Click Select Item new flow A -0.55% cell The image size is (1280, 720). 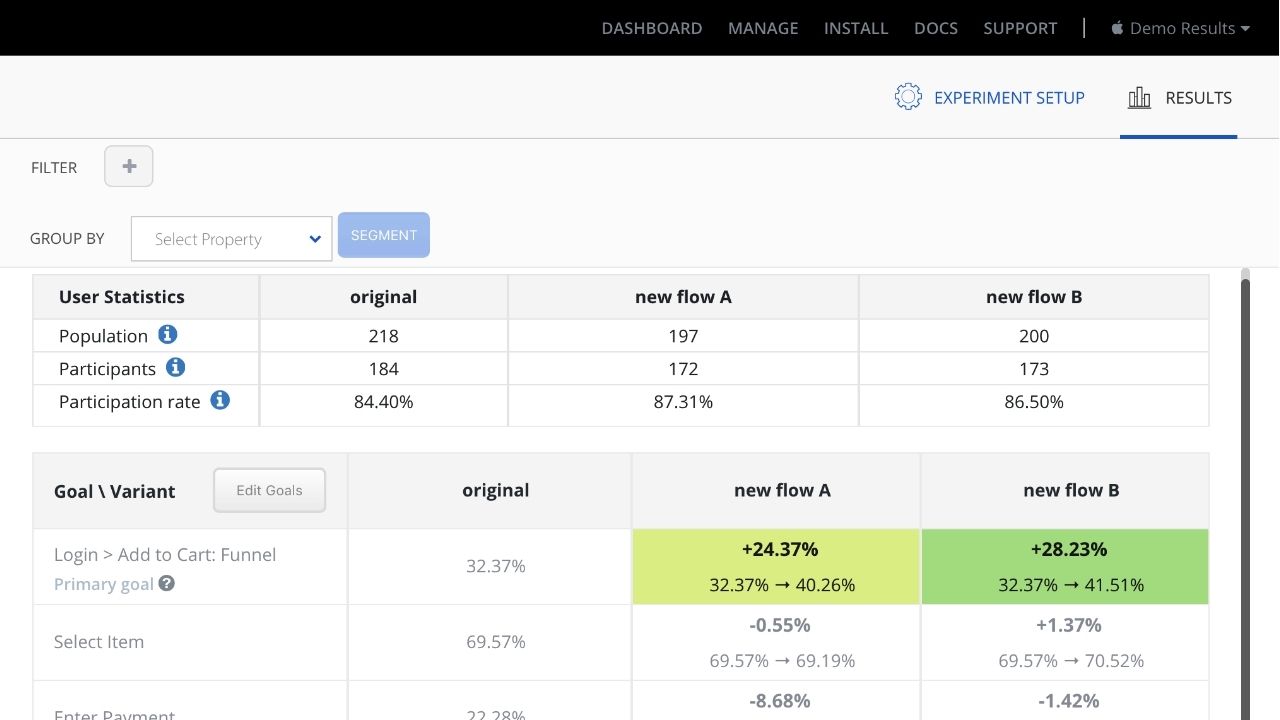(776, 642)
